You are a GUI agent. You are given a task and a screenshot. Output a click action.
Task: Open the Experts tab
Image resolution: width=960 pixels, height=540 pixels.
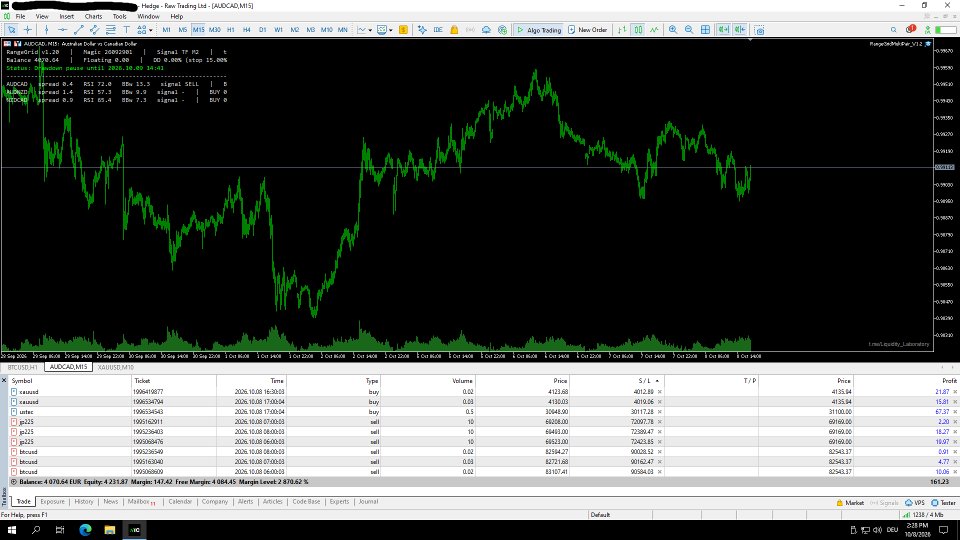pos(339,501)
